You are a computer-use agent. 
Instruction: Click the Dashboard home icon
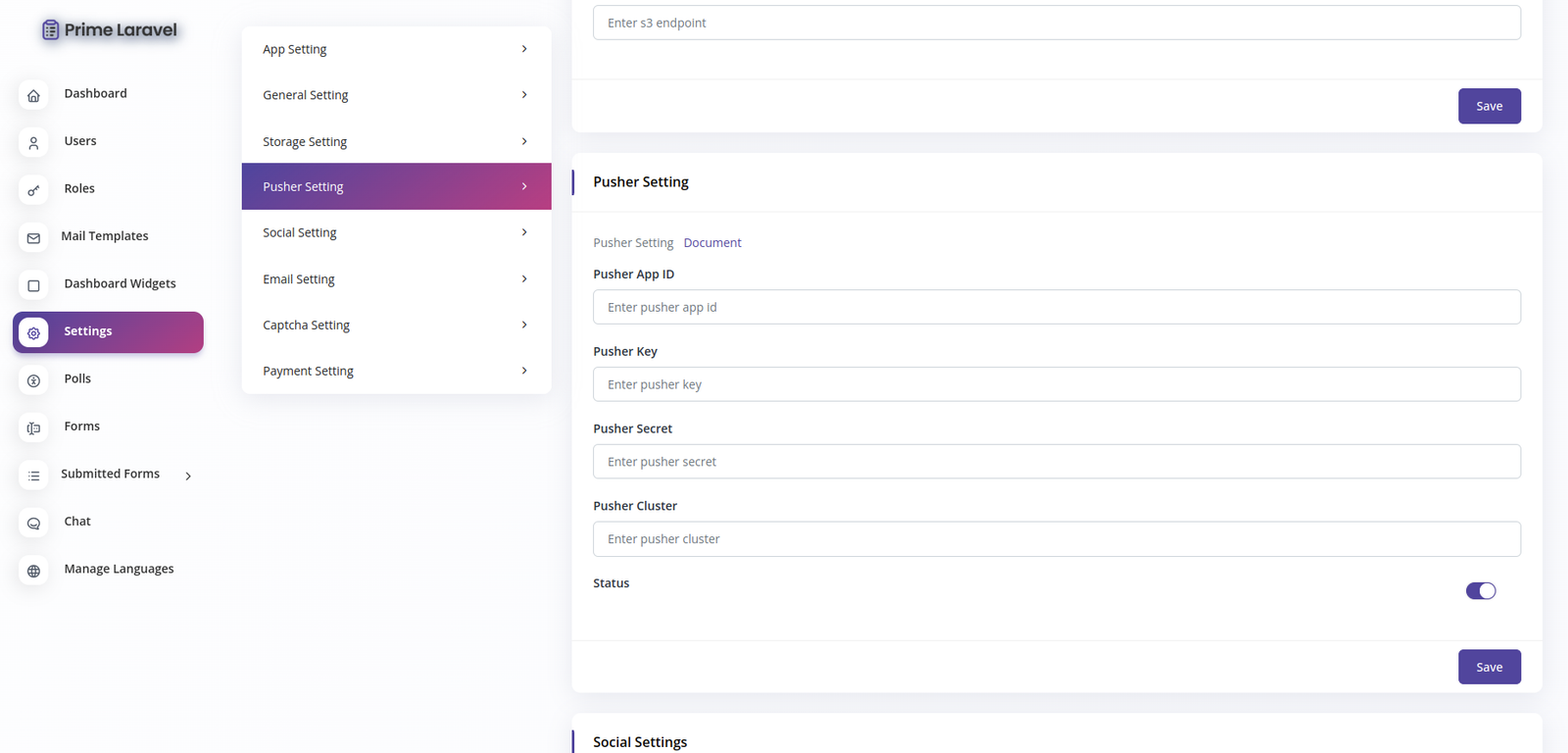coord(33,95)
